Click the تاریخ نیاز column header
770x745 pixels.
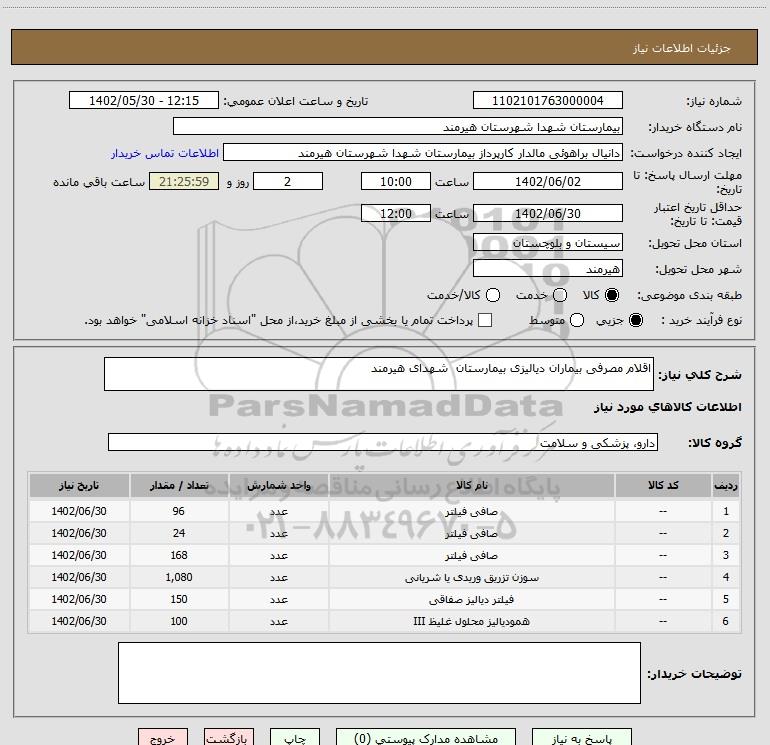point(79,486)
